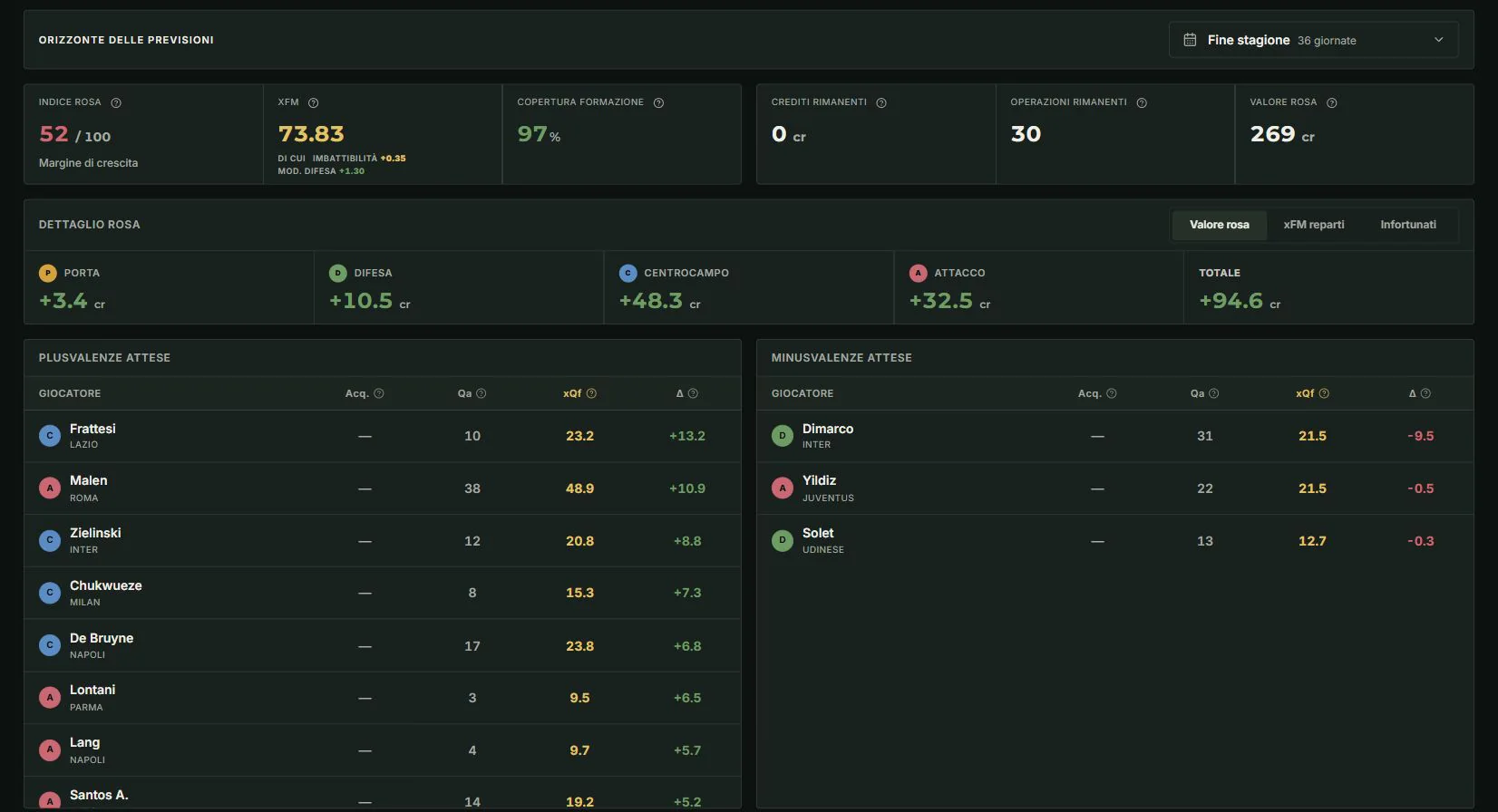Click the GIOCATORE header in Plusvalenze Attese

[70, 393]
